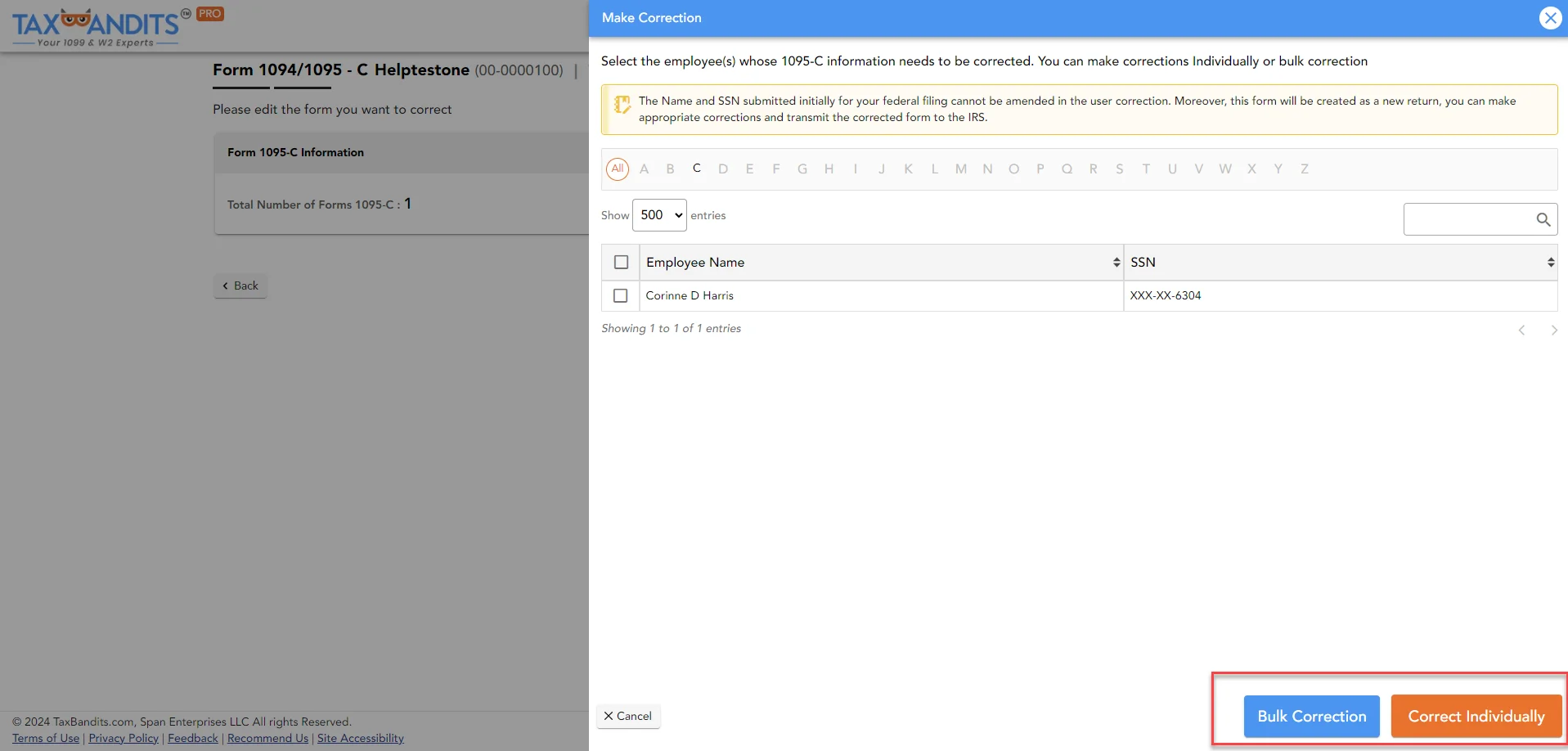
Task: Click the Correct Individually button
Action: (1476, 717)
